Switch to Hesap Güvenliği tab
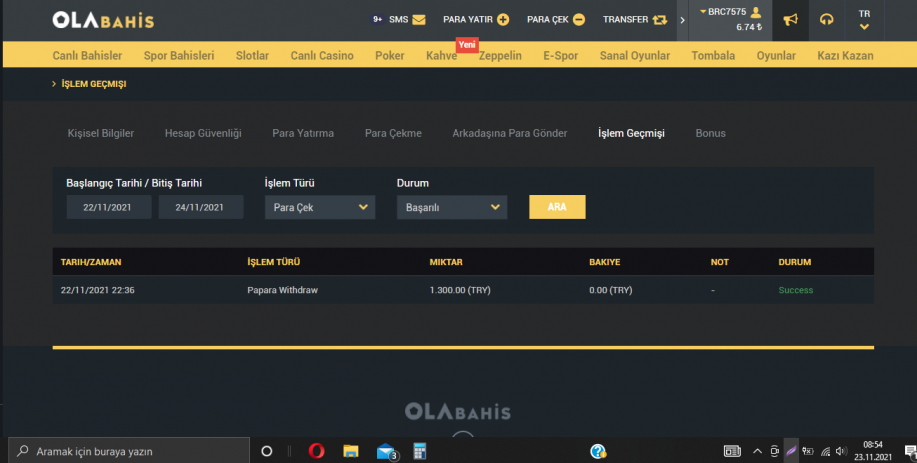The width and height of the screenshot is (917, 463). tap(203, 133)
